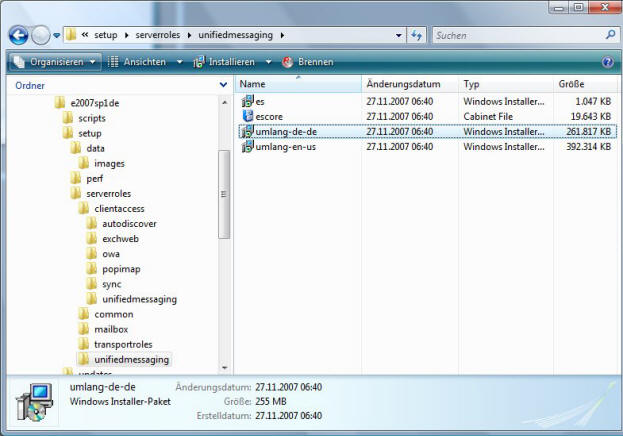Select the images folder in tree
Viewport: 623px width, 436px height.
(109, 164)
